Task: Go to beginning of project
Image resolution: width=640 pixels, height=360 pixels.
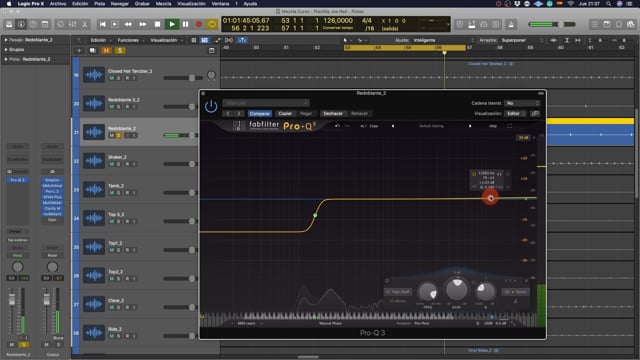Action: (x=102, y=24)
